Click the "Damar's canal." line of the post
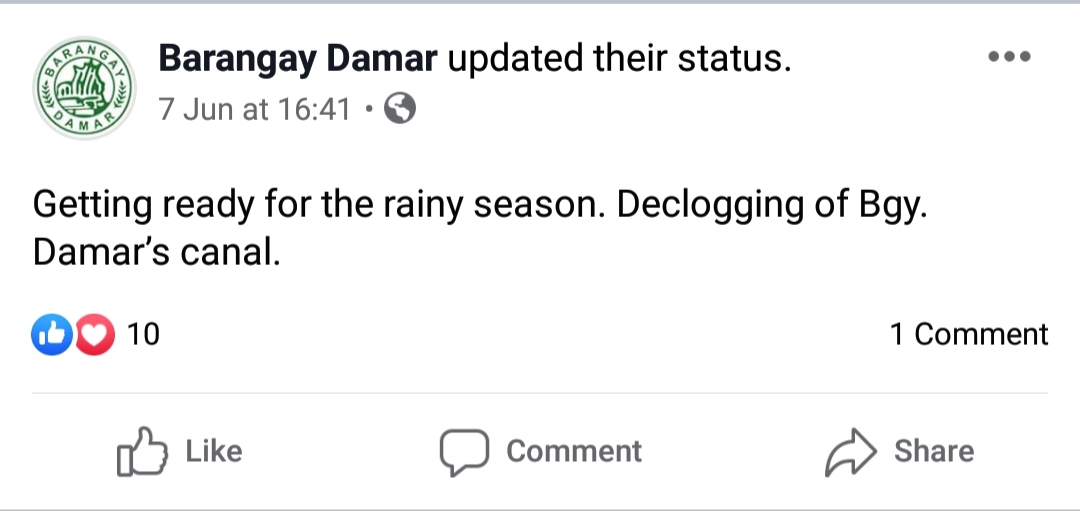Viewport: 1080px width, 511px height. click(155, 253)
